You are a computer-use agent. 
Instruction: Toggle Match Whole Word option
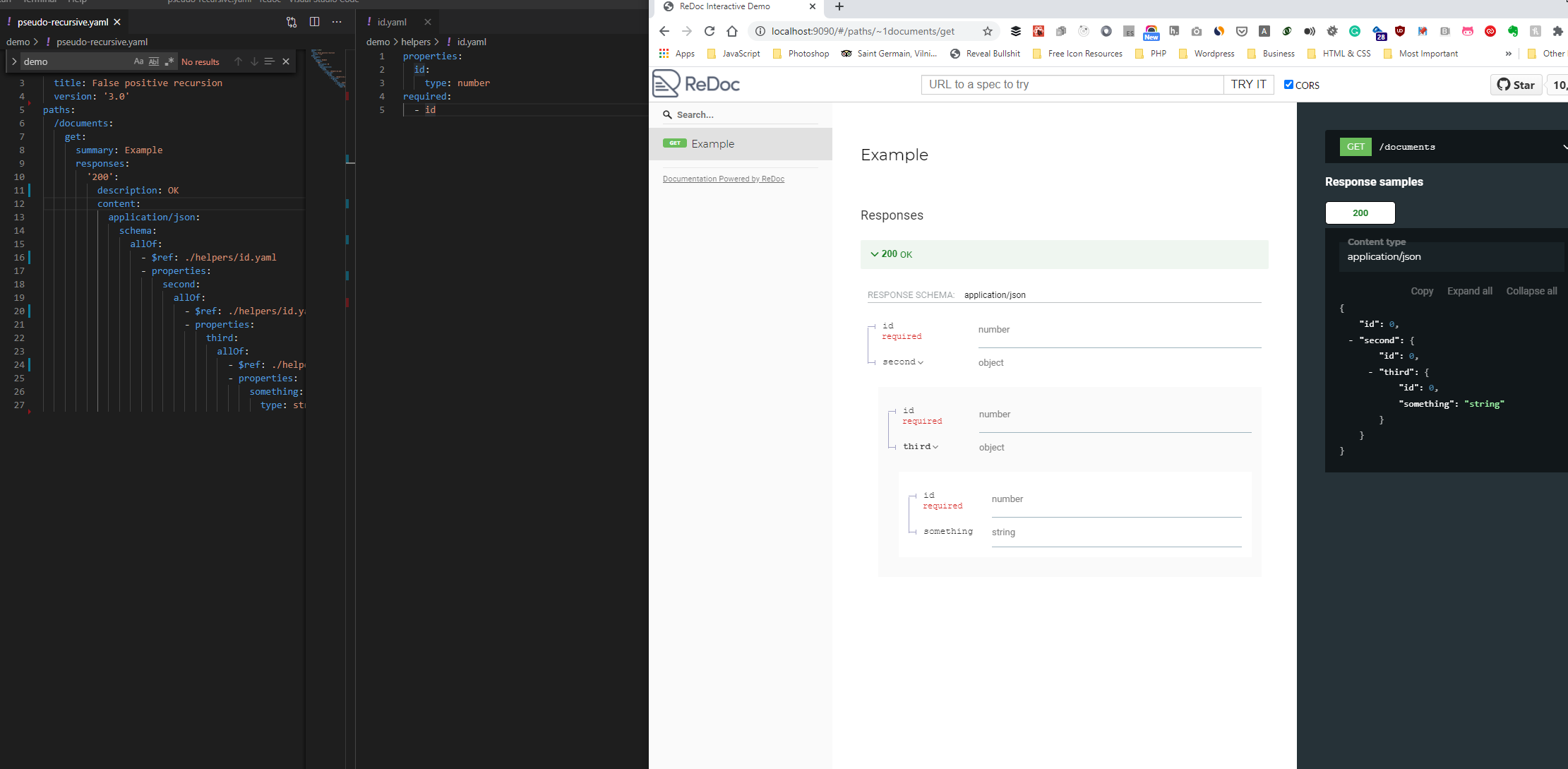click(154, 61)
